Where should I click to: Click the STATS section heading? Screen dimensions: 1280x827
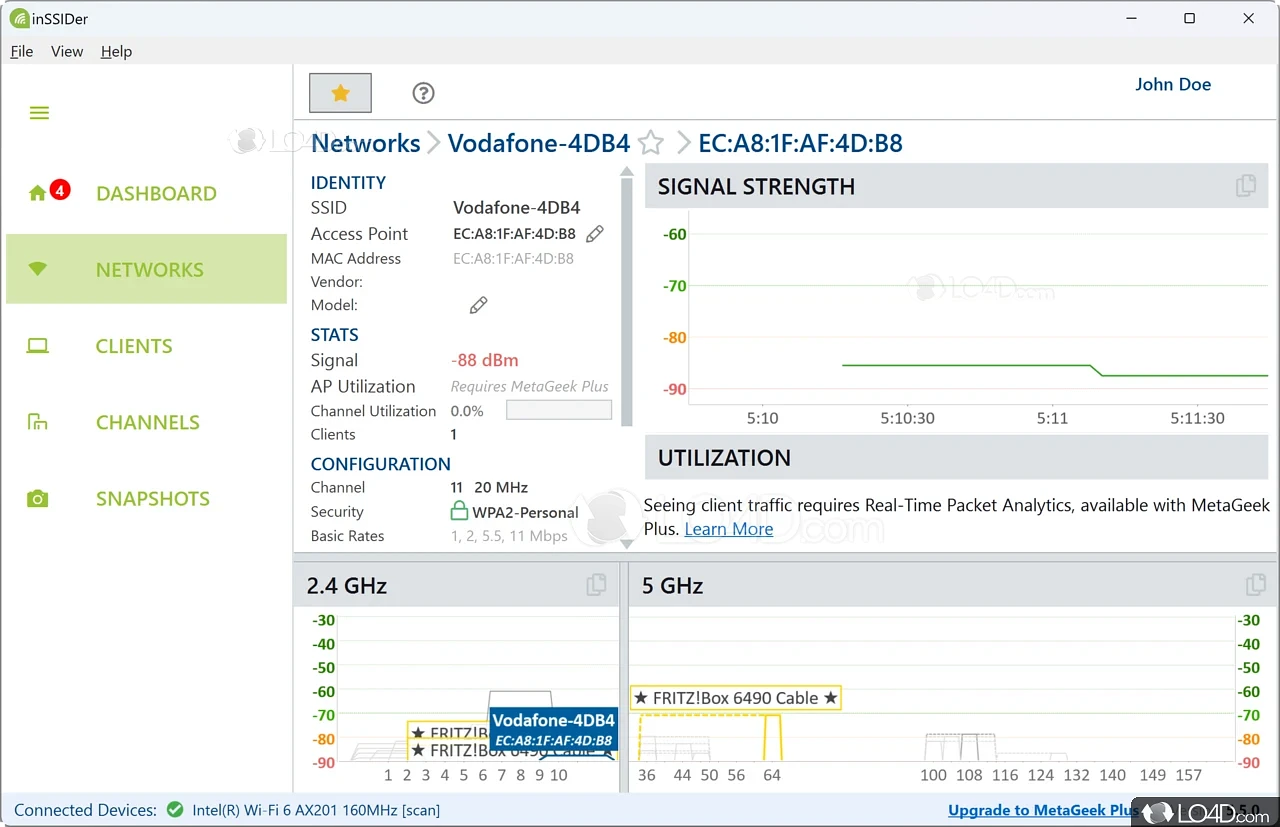pos(334,335)
